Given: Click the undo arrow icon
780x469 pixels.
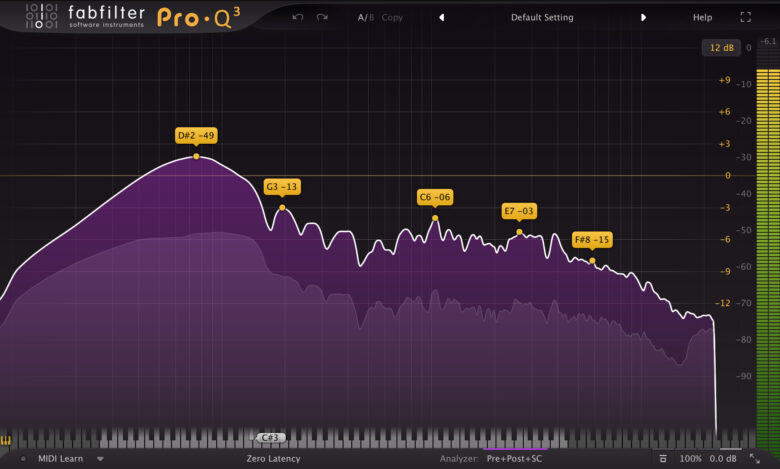Looking at the screenshot, I should [x=297, y=17].
